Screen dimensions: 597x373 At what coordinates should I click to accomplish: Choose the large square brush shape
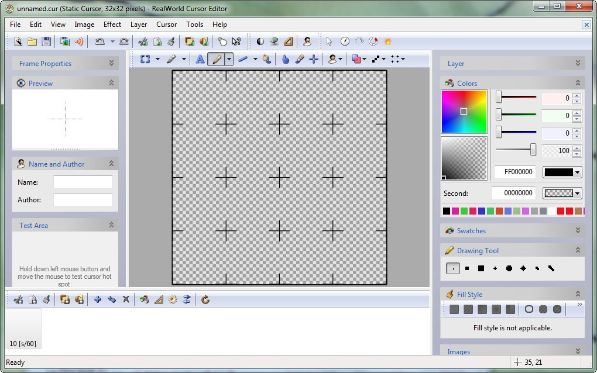(481, 268)
